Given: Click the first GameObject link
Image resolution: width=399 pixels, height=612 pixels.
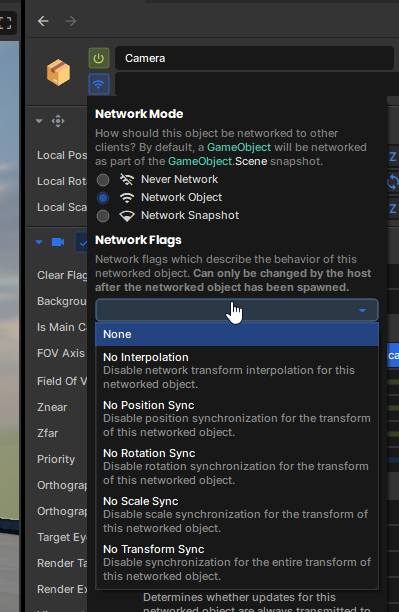Looking at the screenshot, I should click(x=239, y=147).
